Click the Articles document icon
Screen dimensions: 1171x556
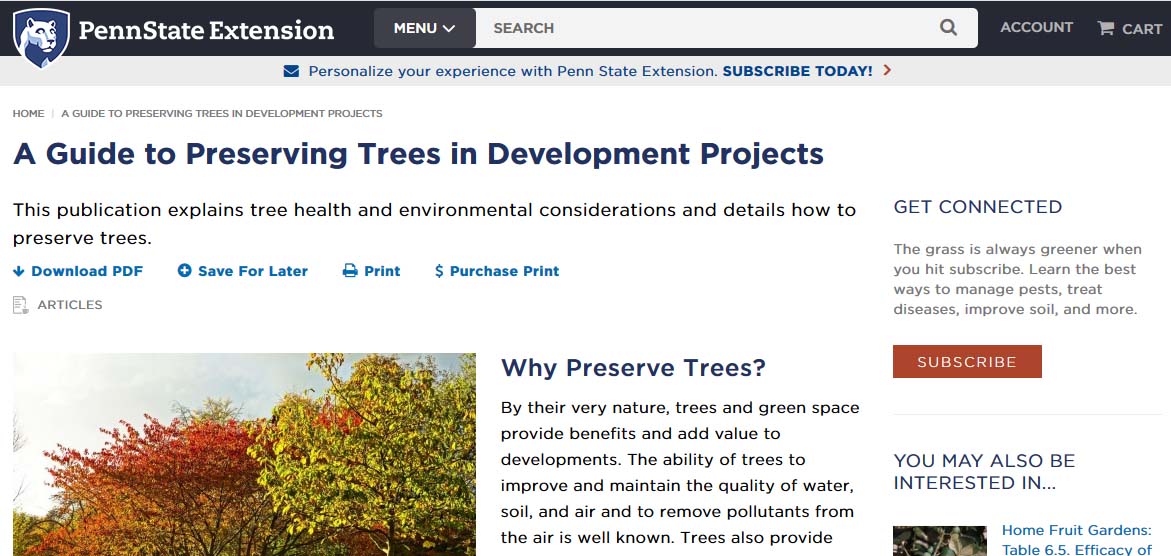coord(20,305)
